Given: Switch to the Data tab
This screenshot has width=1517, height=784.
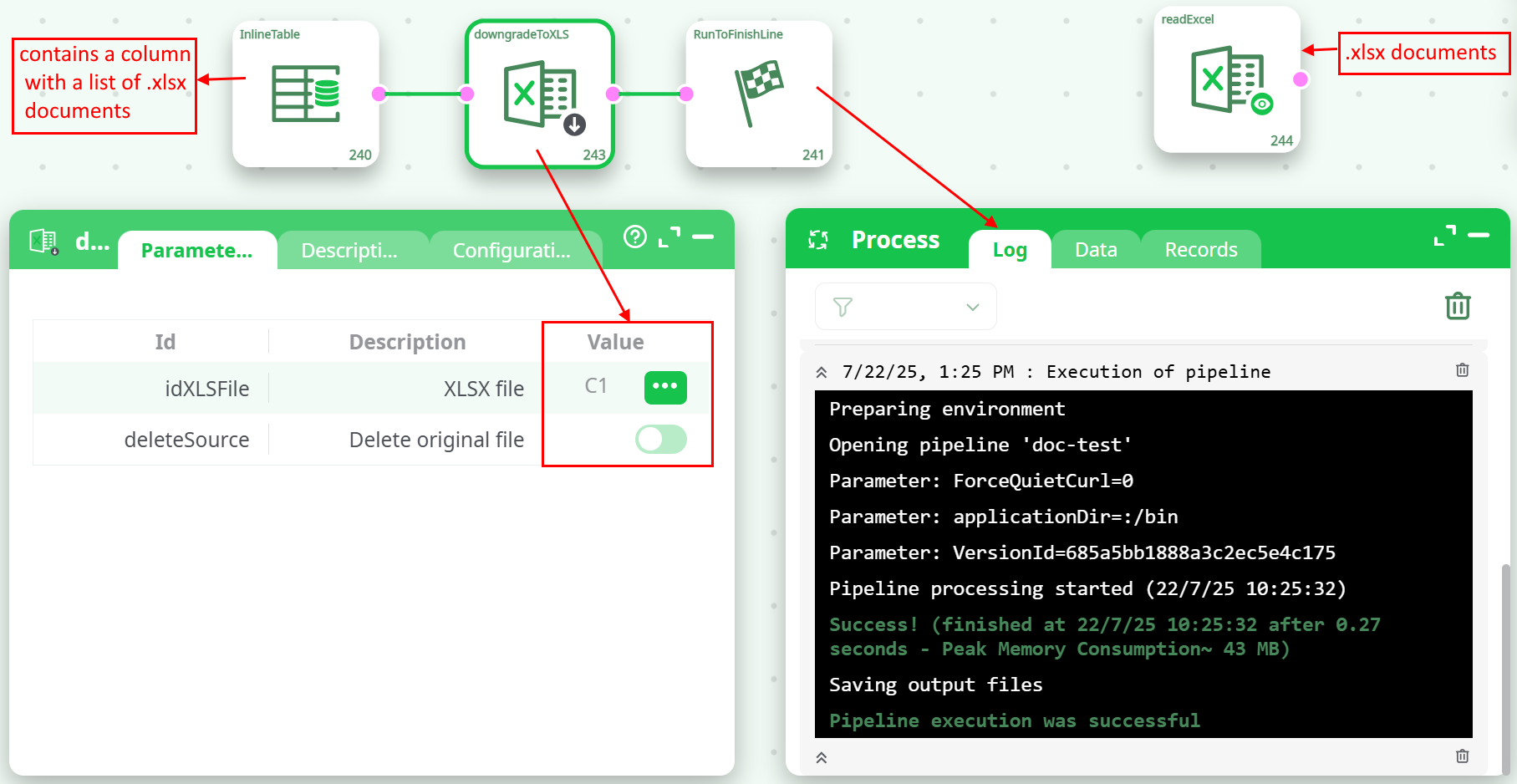Looking at the screenshot, I should coord(1095,250).
